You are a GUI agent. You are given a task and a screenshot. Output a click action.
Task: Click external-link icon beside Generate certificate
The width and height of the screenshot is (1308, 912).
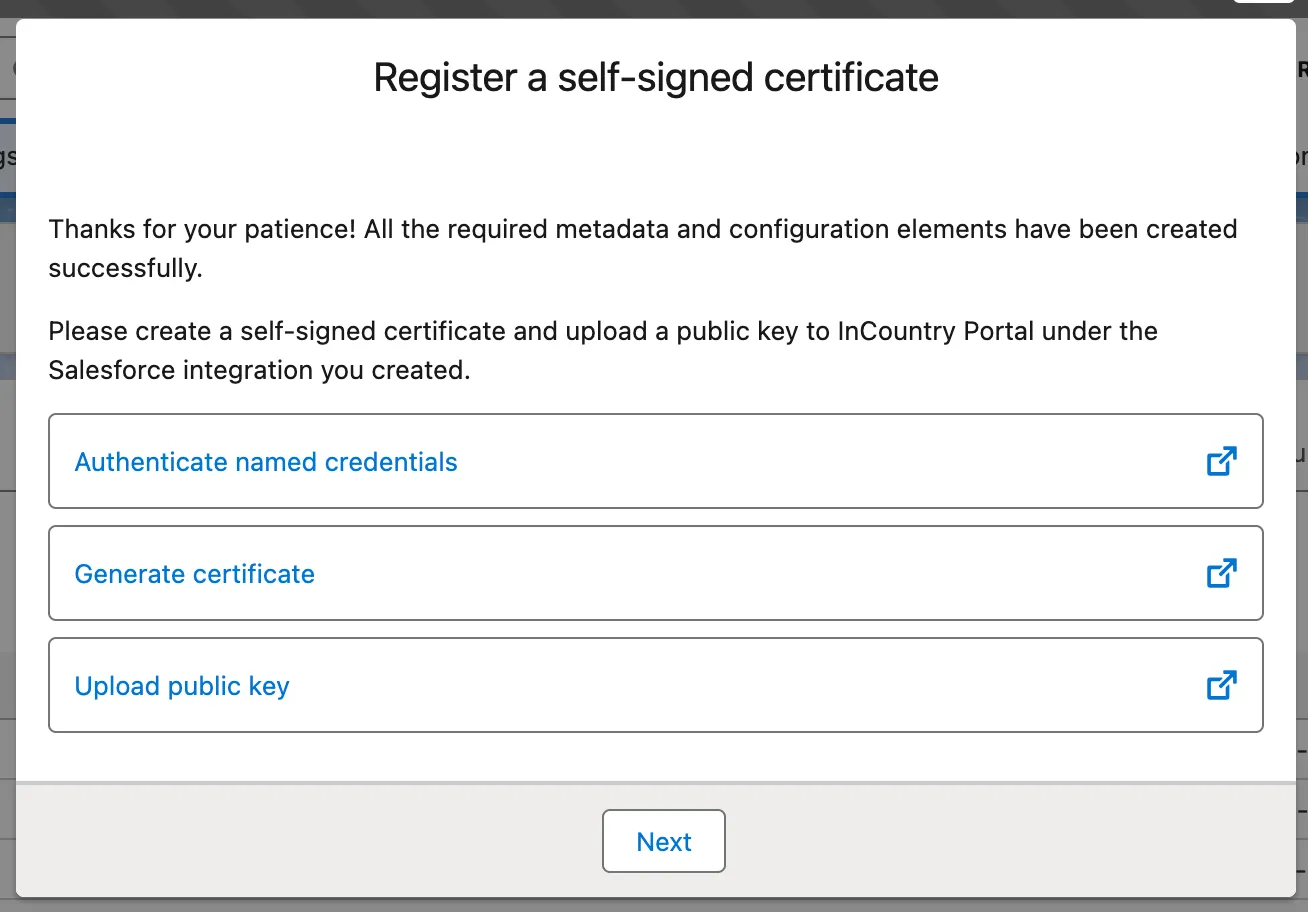point(1221,574)
